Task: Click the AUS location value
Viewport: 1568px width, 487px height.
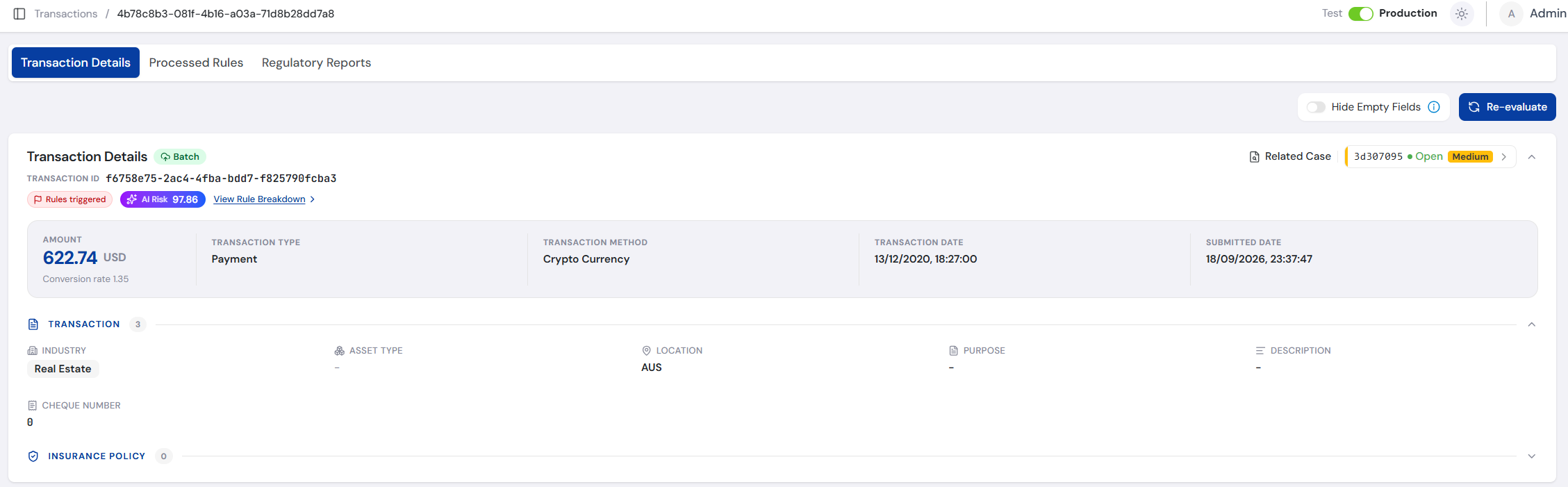Action: click(652, 368)
